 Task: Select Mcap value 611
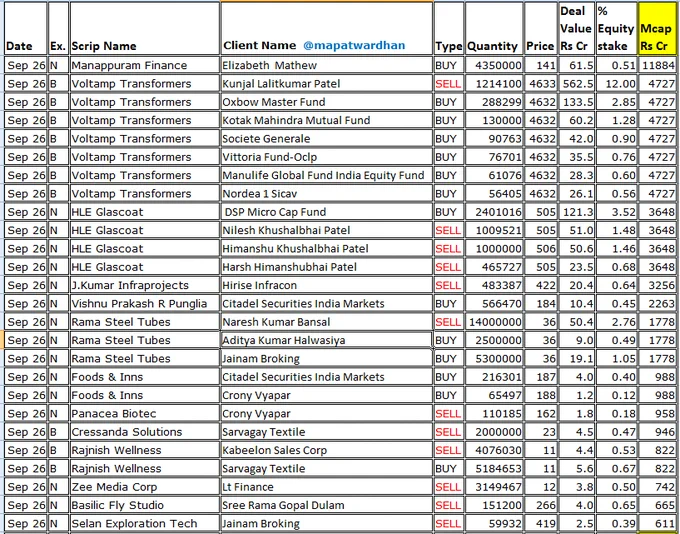[657, 524]
